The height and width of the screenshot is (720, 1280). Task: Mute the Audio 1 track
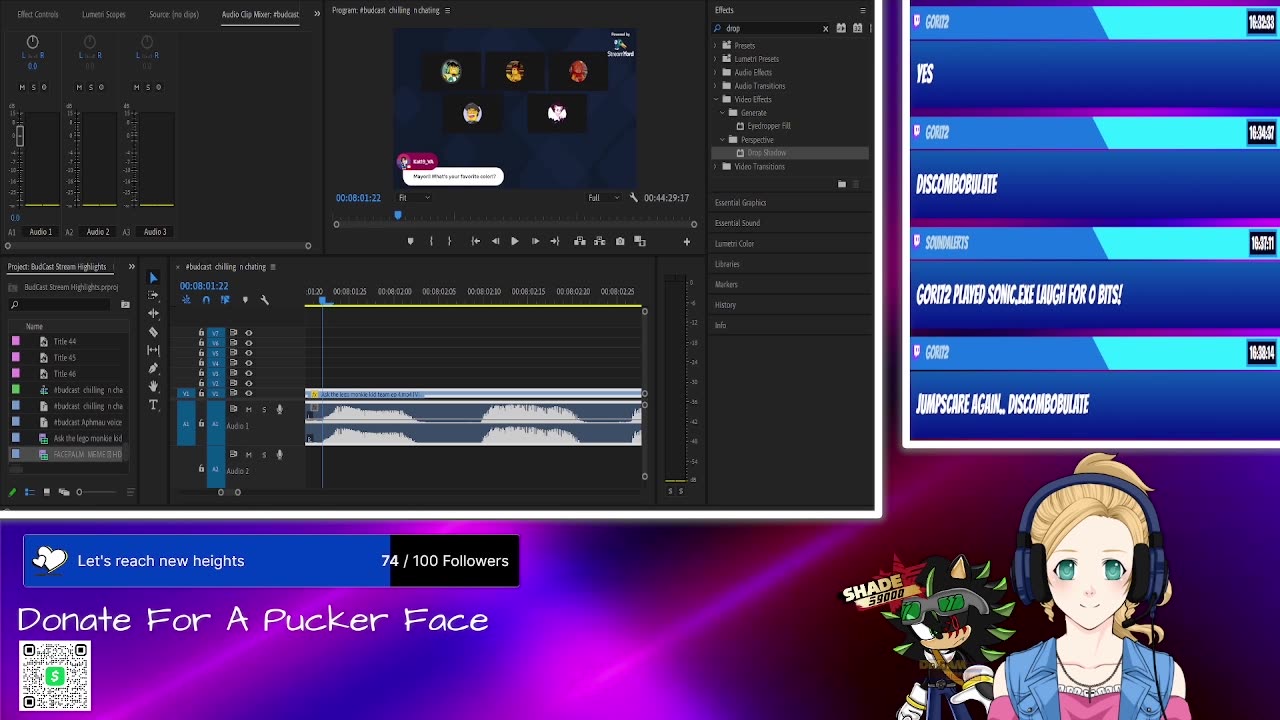coord(249,409)
